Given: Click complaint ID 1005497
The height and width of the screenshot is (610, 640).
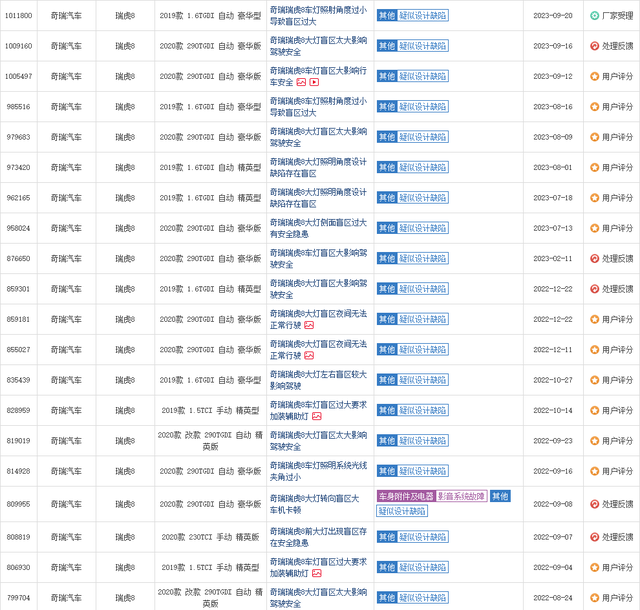Looking at the screenshot, I should 18,76.
